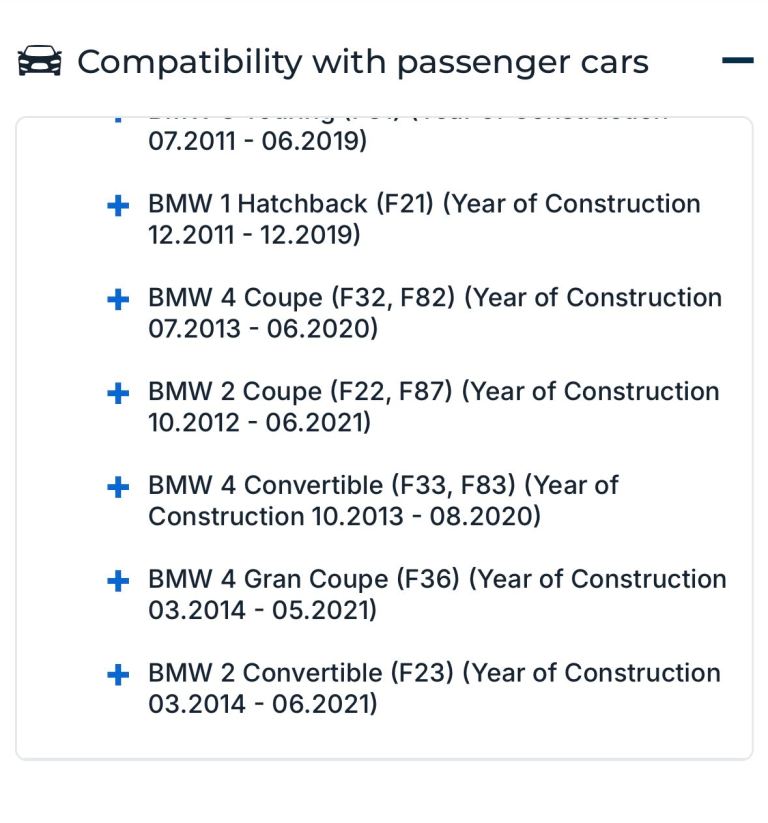
Task: Select BMW 4 Convertible (F33, F83) entry text
Action: (x=383, y=501)
